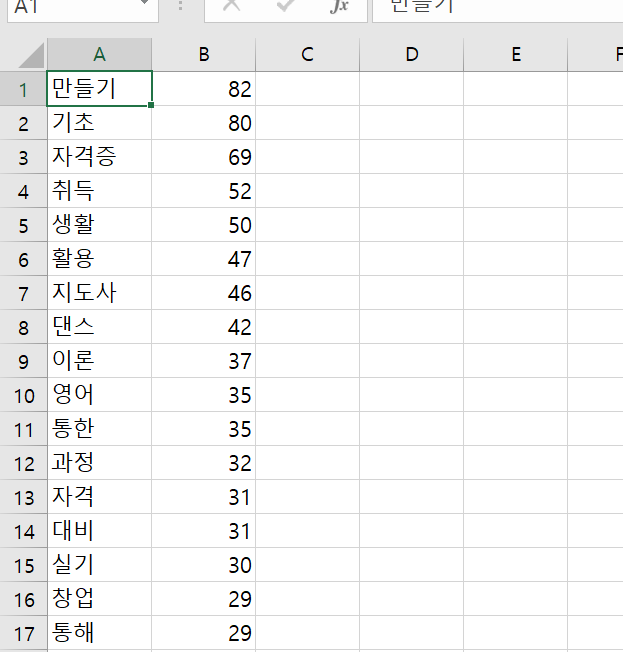
Task: Select column E header
Action: click(515, 54)
